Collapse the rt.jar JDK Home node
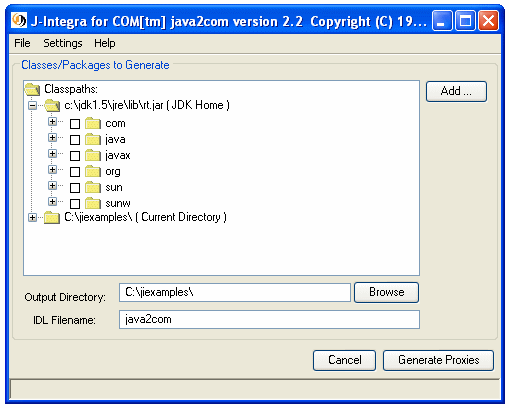Viewport: 509px width, 408px height. (x=32, y=106)
